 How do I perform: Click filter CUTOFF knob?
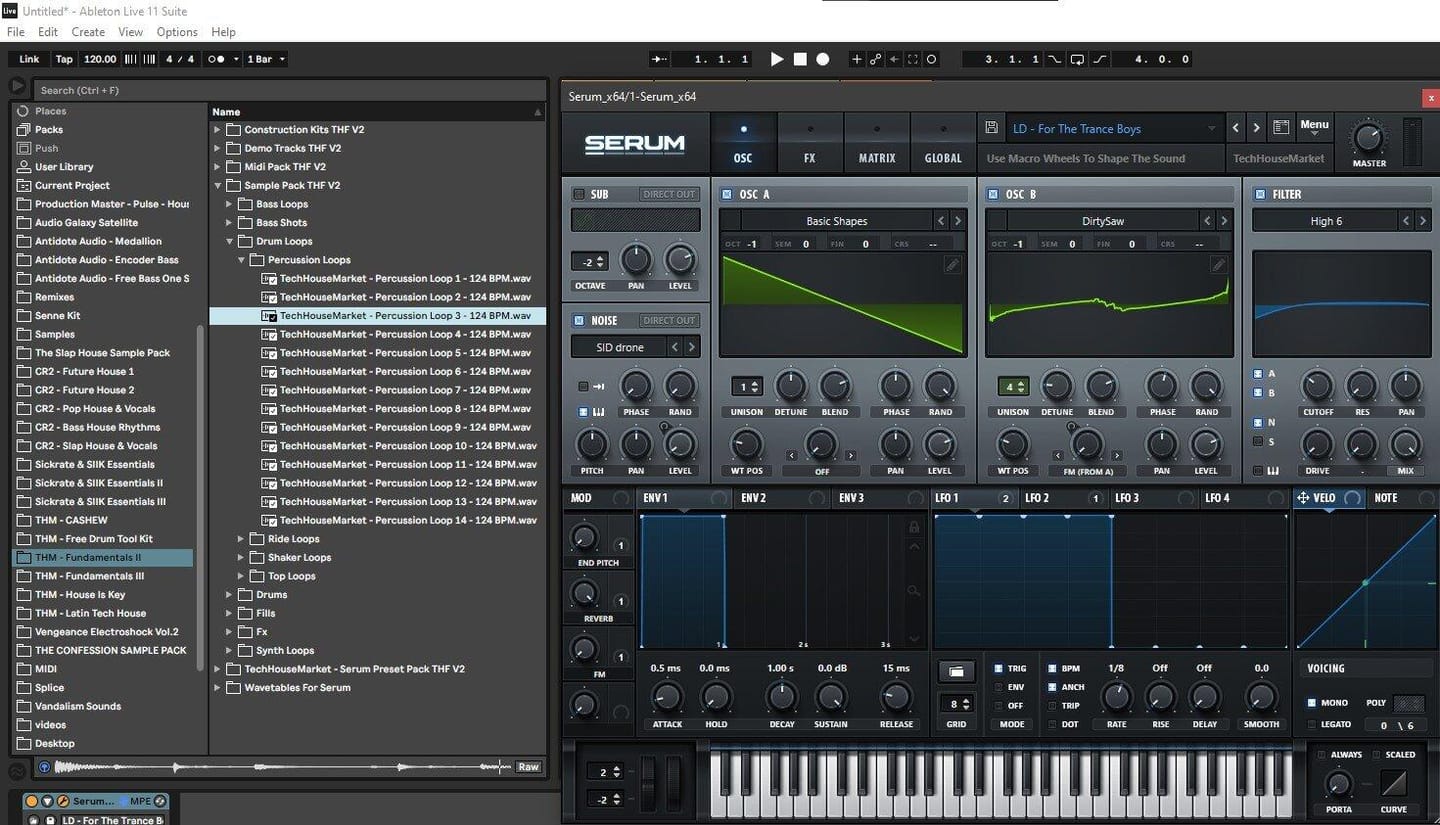pos(1317,385)
